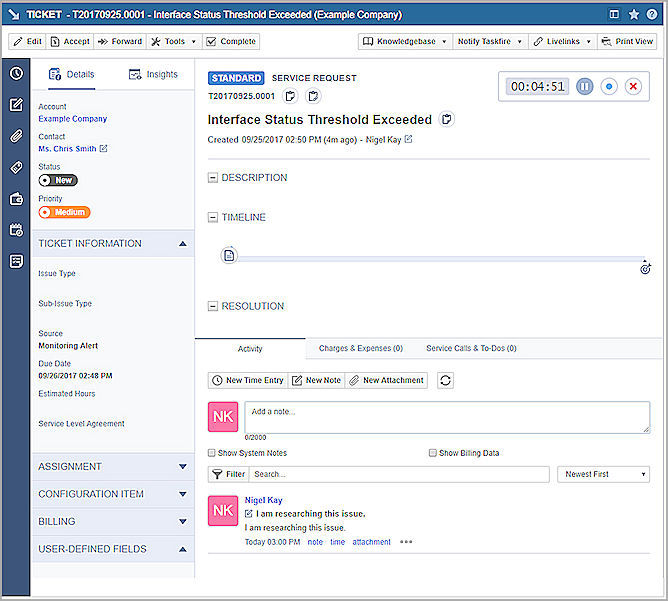Open Example Company account link
This screenshot has width=668, height=601.
point(72,119)
